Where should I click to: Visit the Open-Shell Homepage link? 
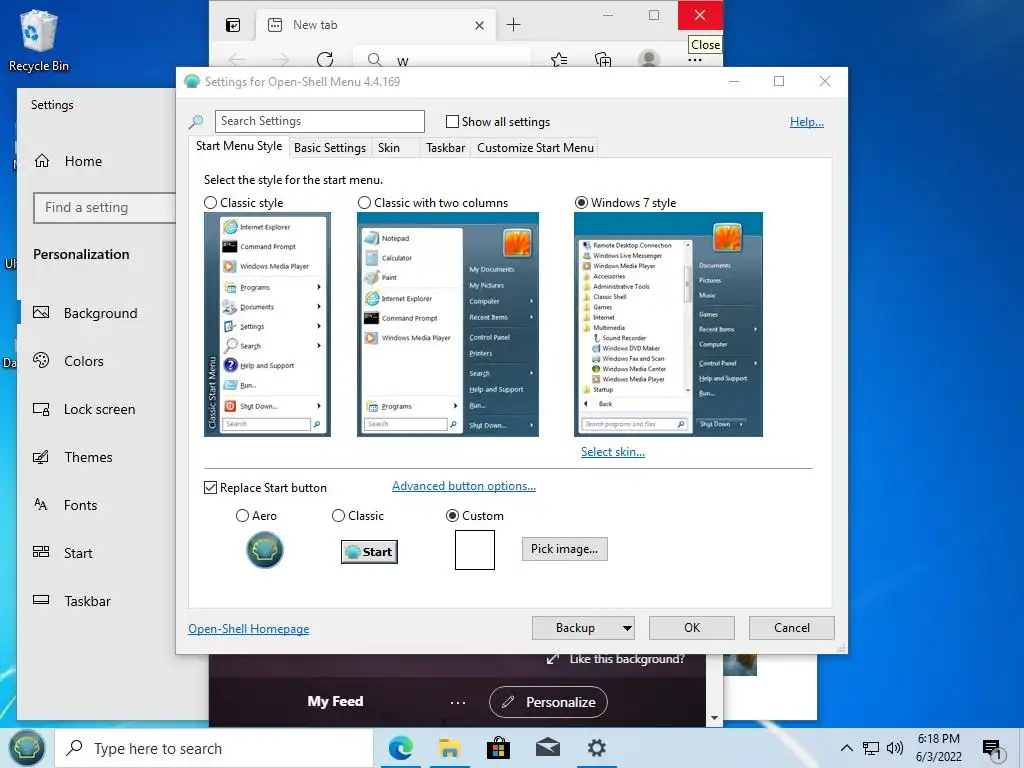[x=248, y=629]
